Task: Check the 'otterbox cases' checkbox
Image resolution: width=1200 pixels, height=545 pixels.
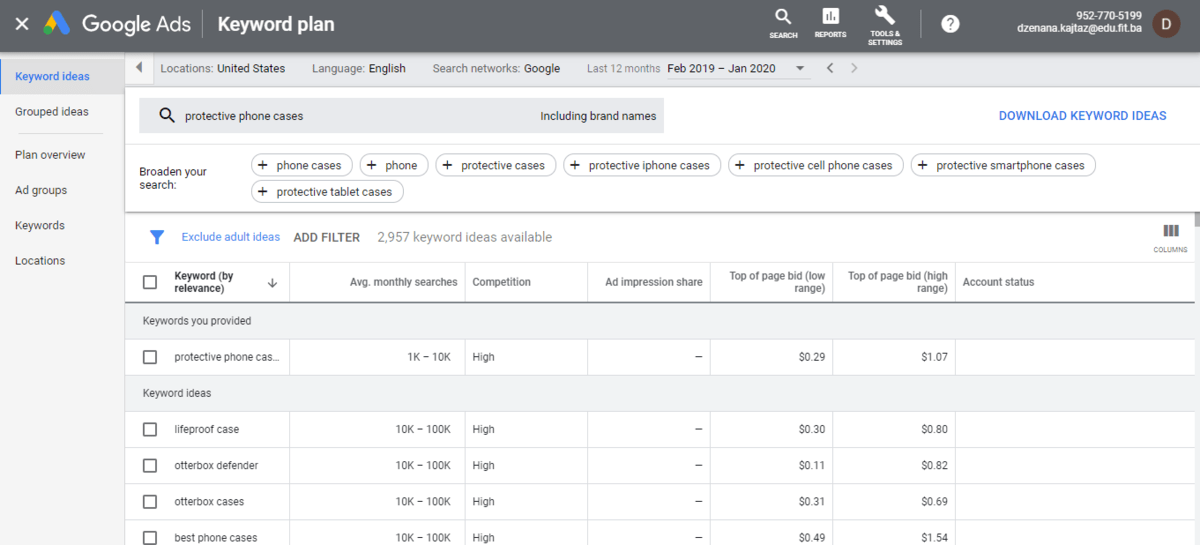Action: (150, 501)
